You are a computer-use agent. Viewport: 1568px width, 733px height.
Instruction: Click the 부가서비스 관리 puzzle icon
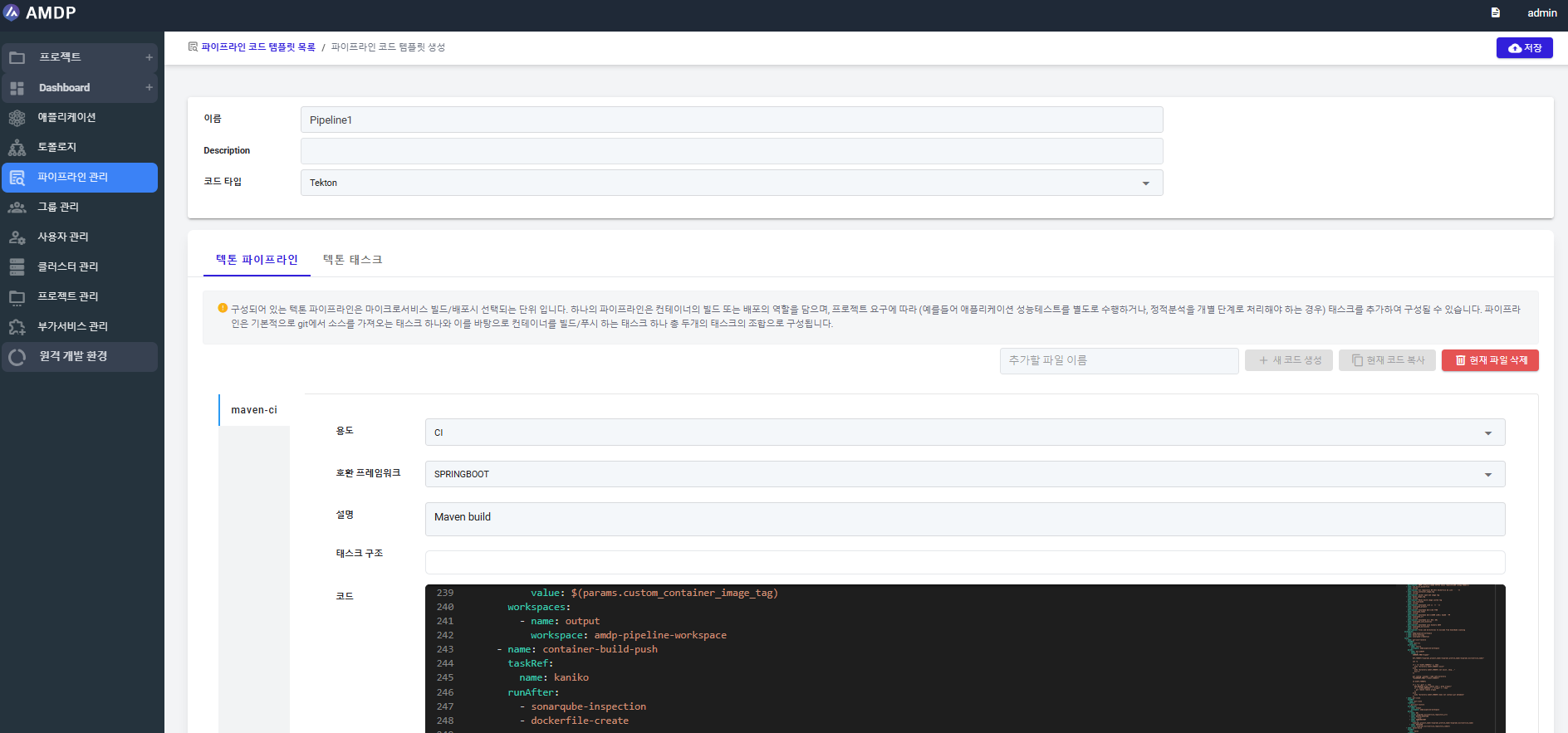(x=17, y=326)
